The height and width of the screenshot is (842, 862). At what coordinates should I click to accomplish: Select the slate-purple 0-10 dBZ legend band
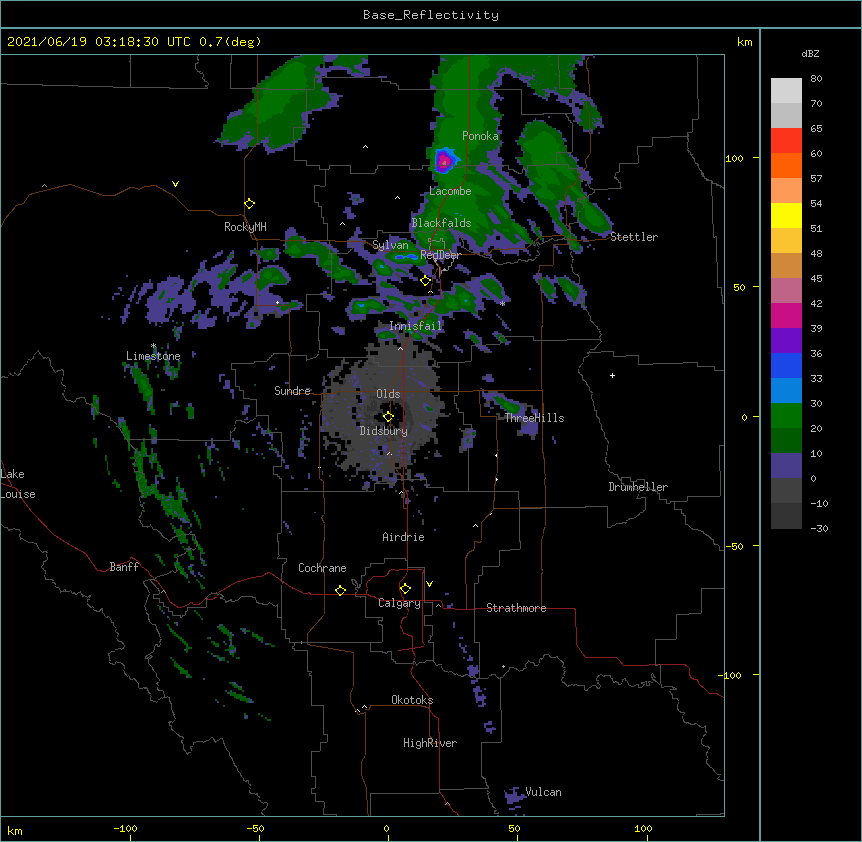pyautogui.click(x=786, y=466)
